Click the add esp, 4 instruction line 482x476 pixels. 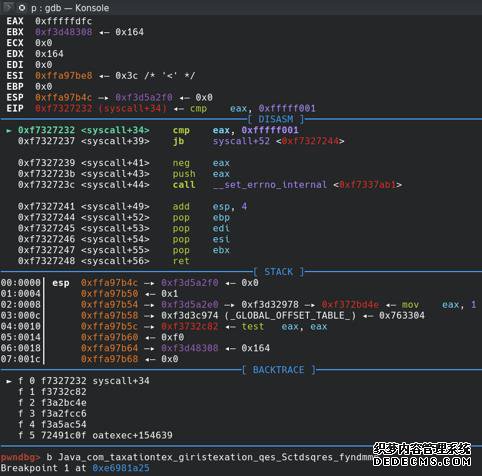(132, 206)
